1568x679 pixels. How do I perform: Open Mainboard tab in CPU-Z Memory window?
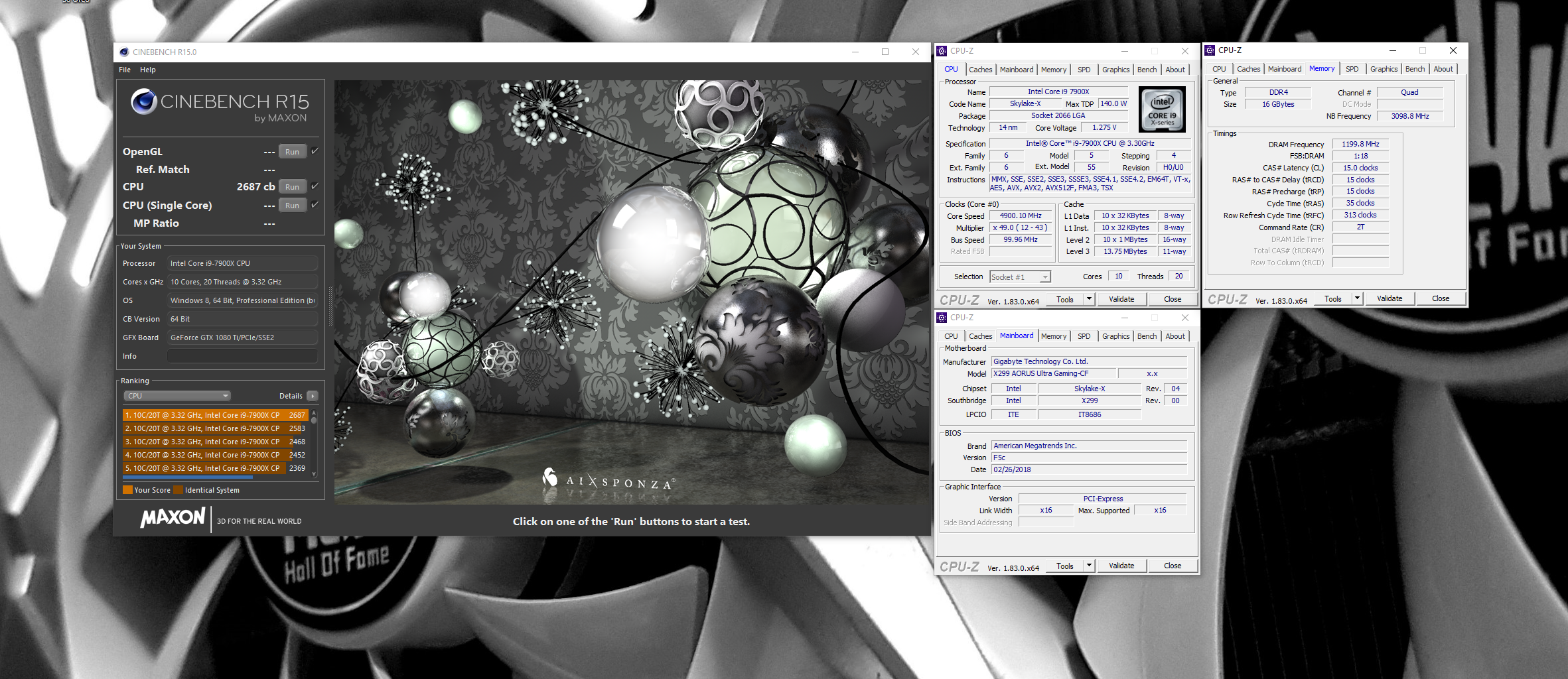1285,69
